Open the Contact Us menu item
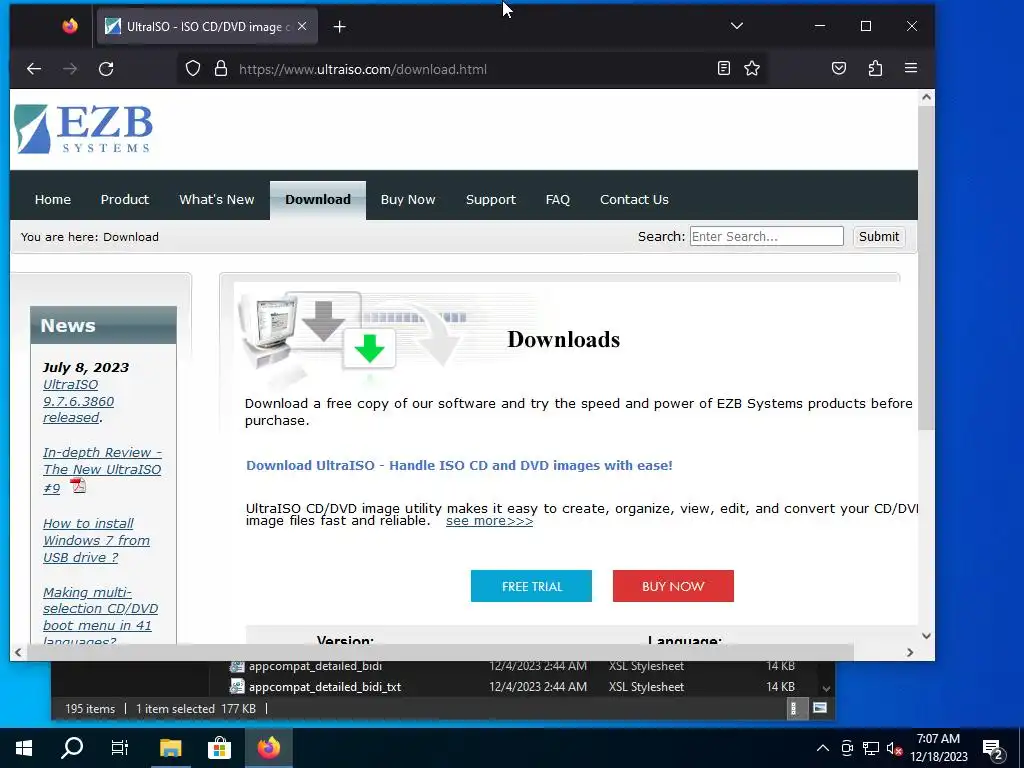 click(634, 200)
